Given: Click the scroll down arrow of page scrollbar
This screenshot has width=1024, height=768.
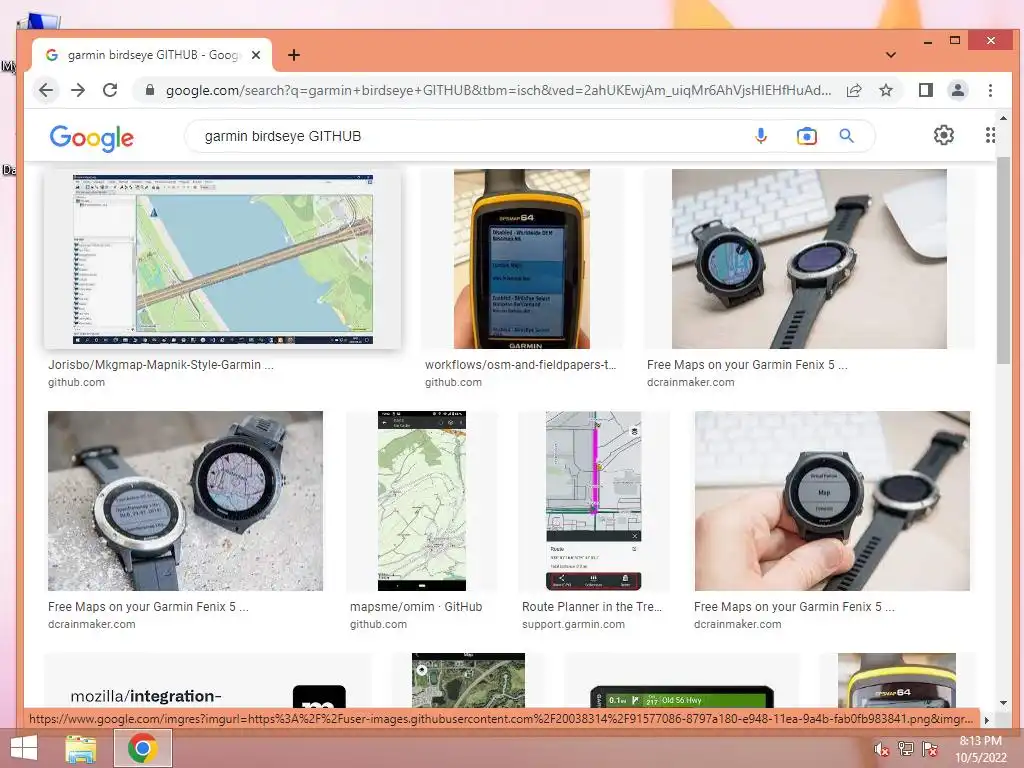Looking at the screenshot, I should [x=1003, y=703].
